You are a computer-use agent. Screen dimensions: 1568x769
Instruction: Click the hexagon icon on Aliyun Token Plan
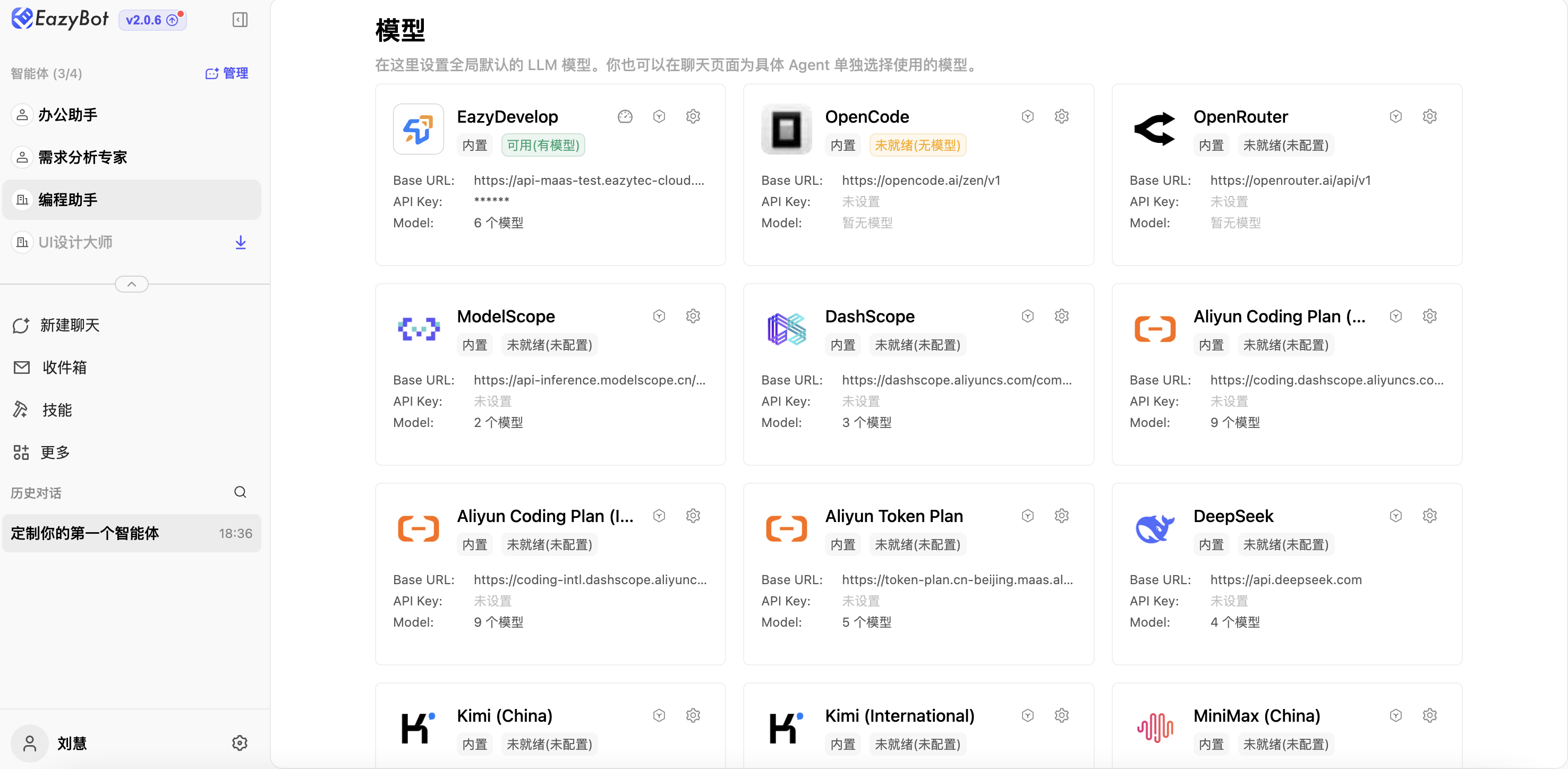[1027, 515]
